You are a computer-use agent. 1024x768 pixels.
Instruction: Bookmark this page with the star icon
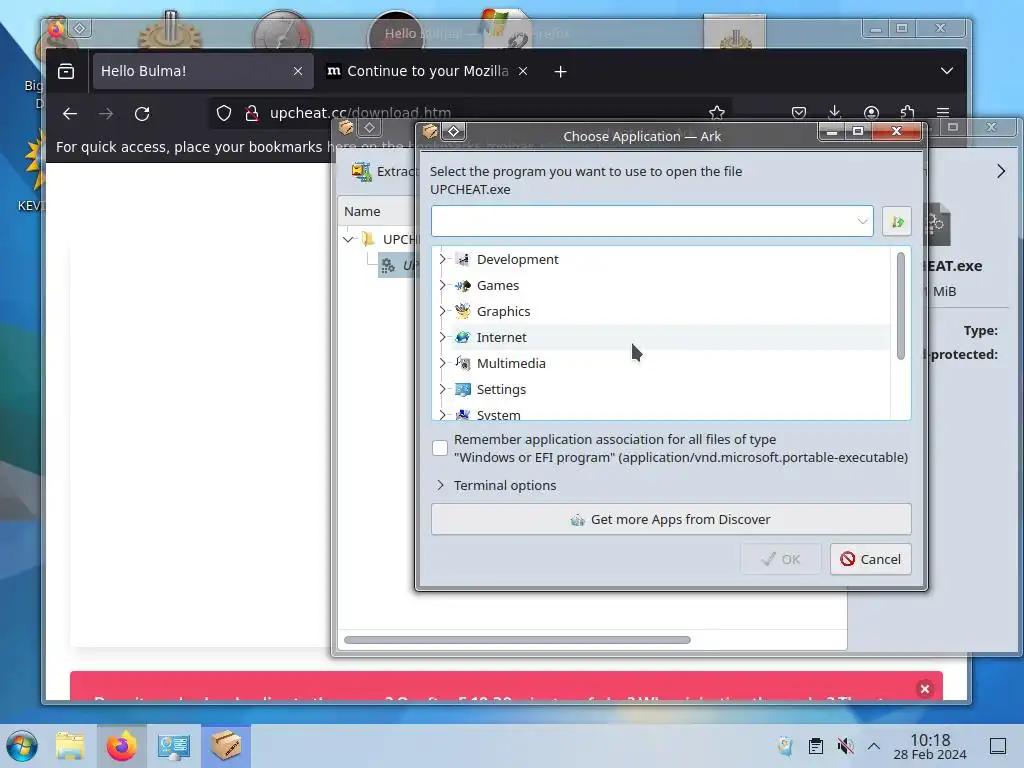click(x=717, y=113)
